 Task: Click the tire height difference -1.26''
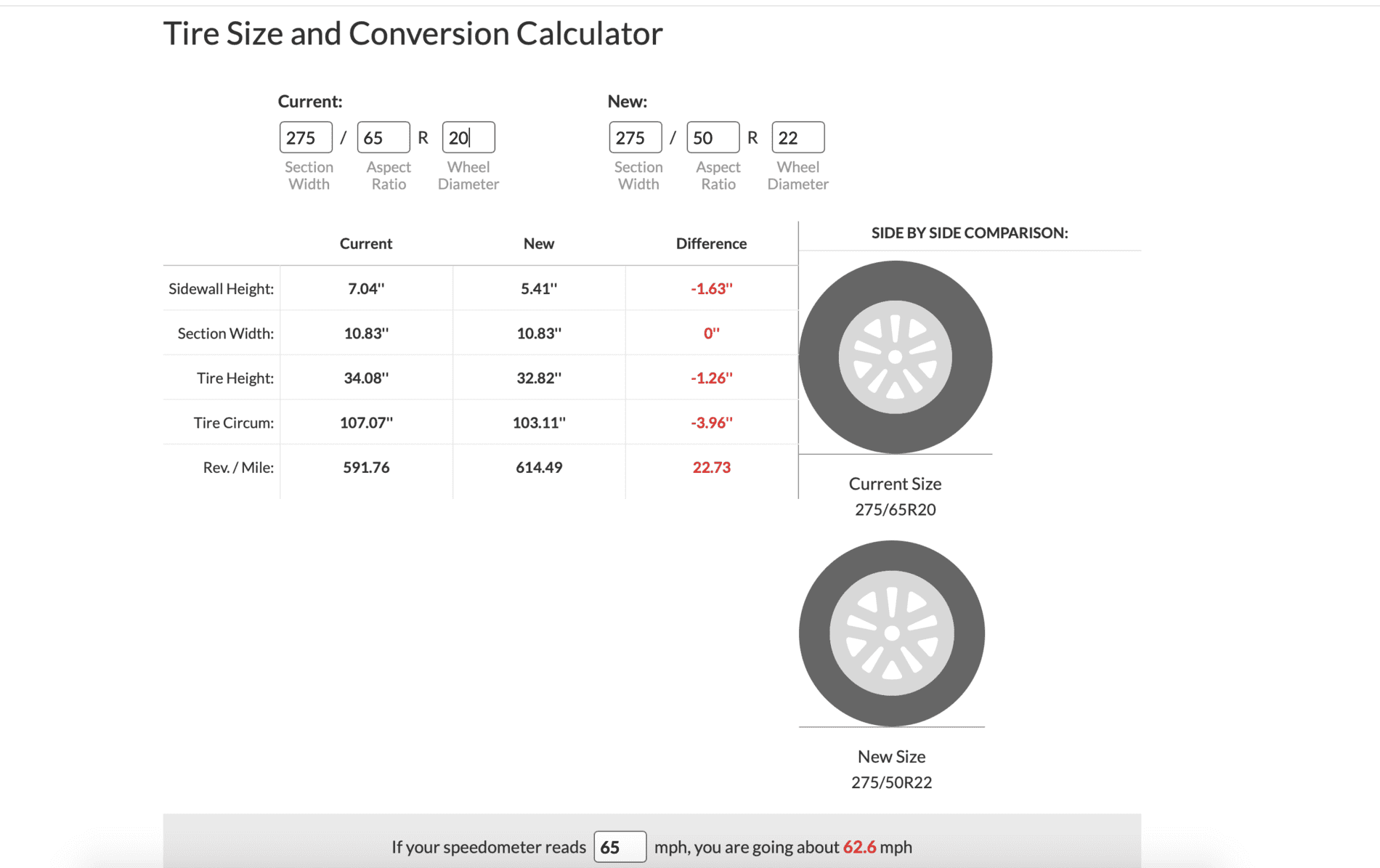[712, 378]
